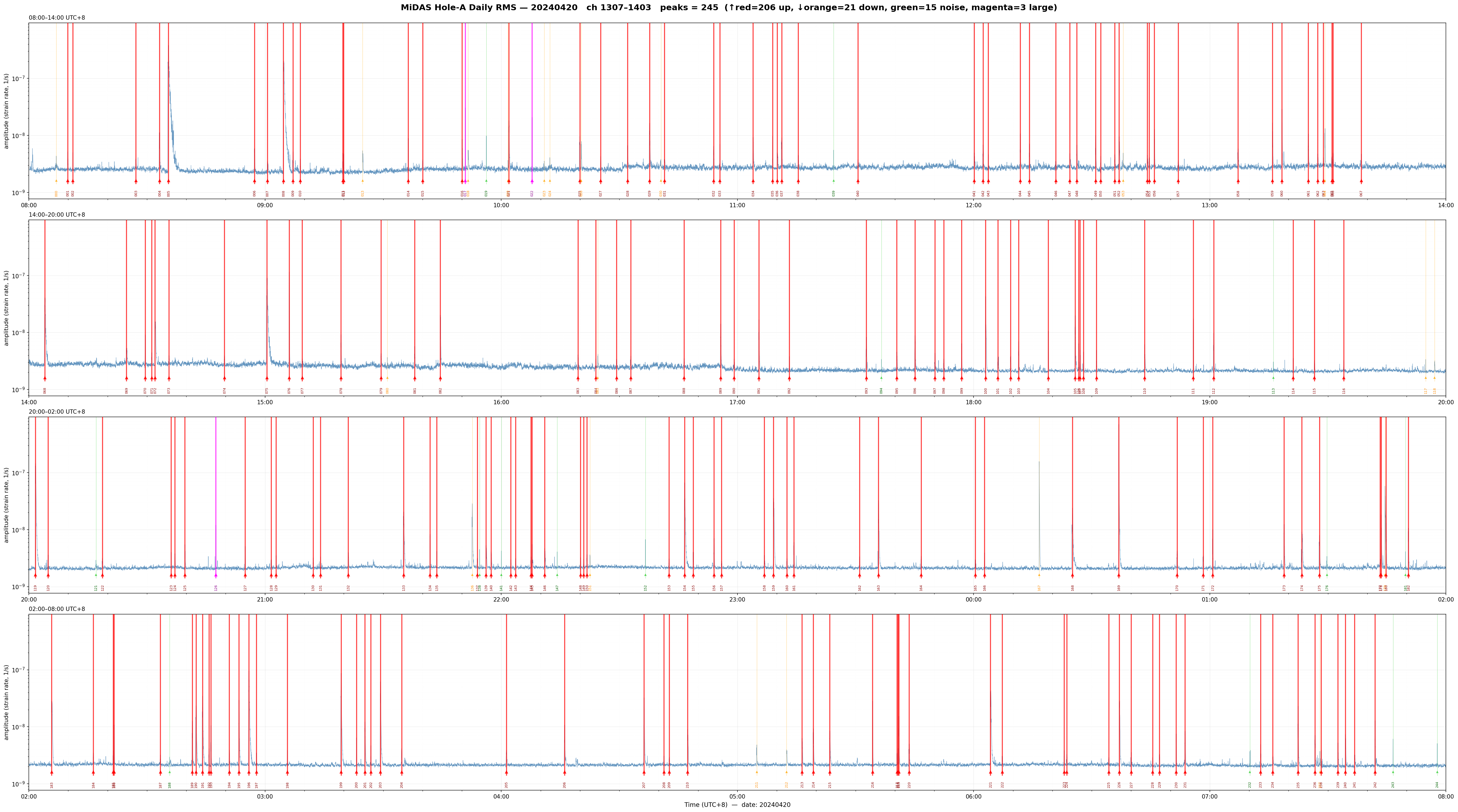Click the orange down-peak marker 013
The image size is (1458, 812).
[x=363, y=181]
